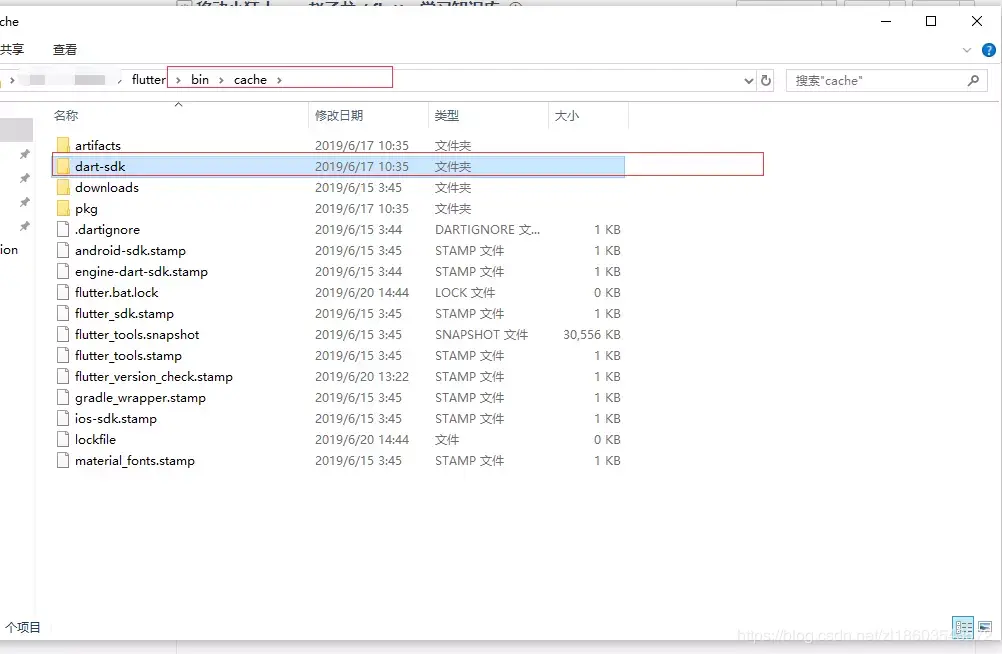
Task: Open the 查看 ribbon tab
Action: pyautogui.click(x=65, y=49)
